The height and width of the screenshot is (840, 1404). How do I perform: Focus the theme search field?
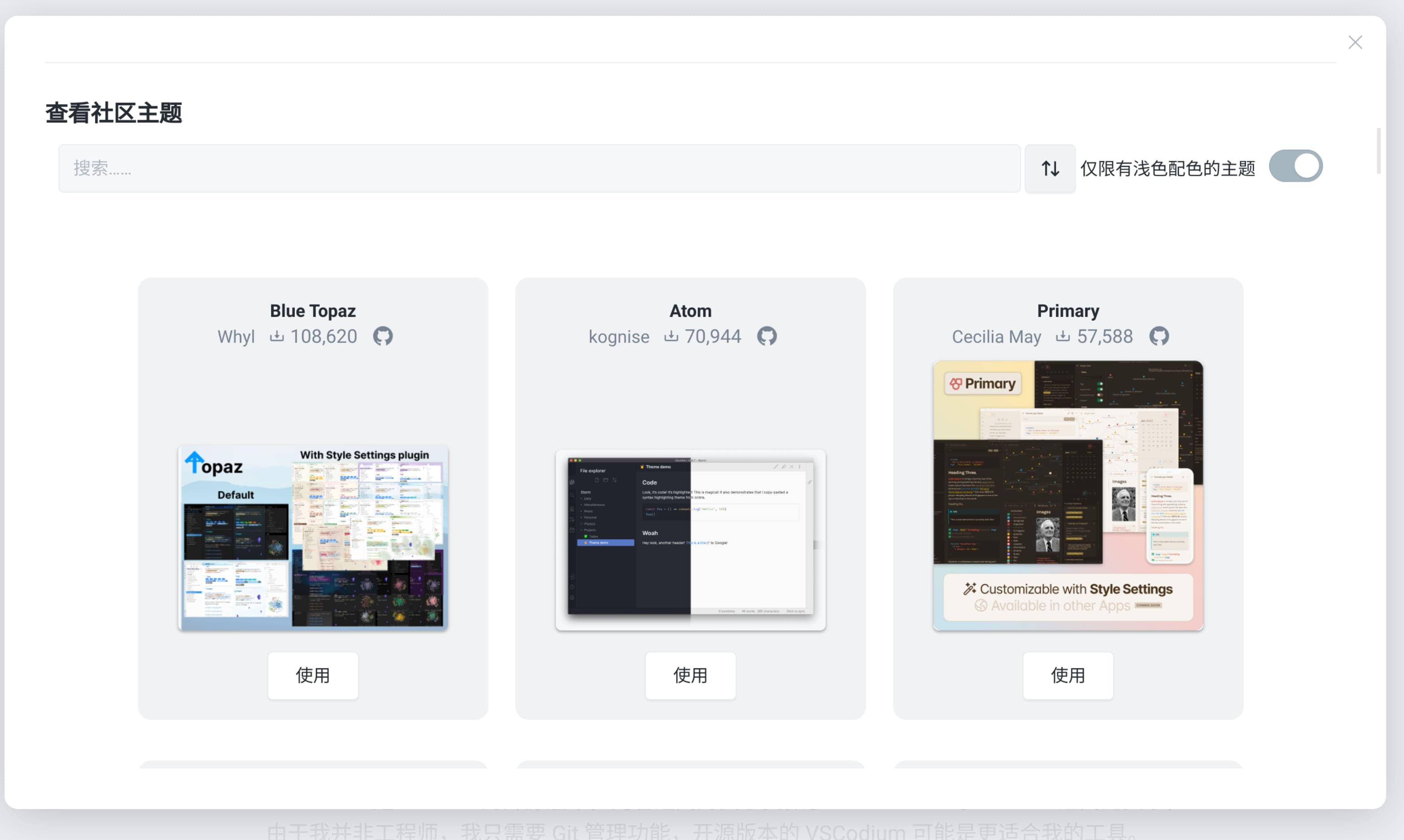539,169
